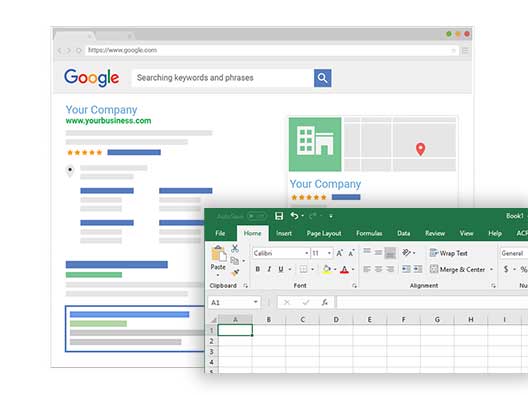Click the Enter checkmark in formula bar
Screen dimensions: 528x395
306,302
